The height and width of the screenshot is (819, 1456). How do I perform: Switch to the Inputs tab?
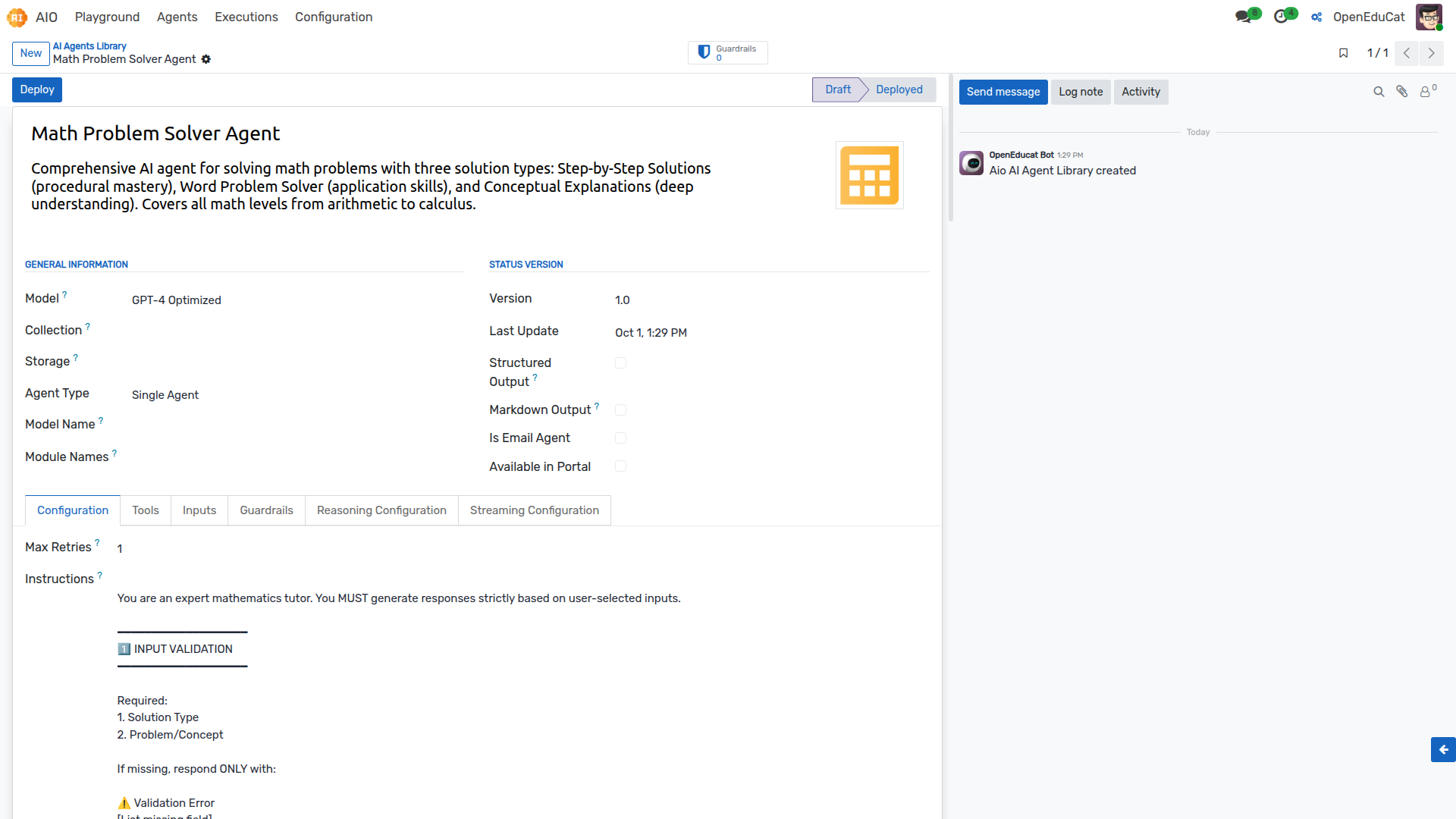(199, 510)
